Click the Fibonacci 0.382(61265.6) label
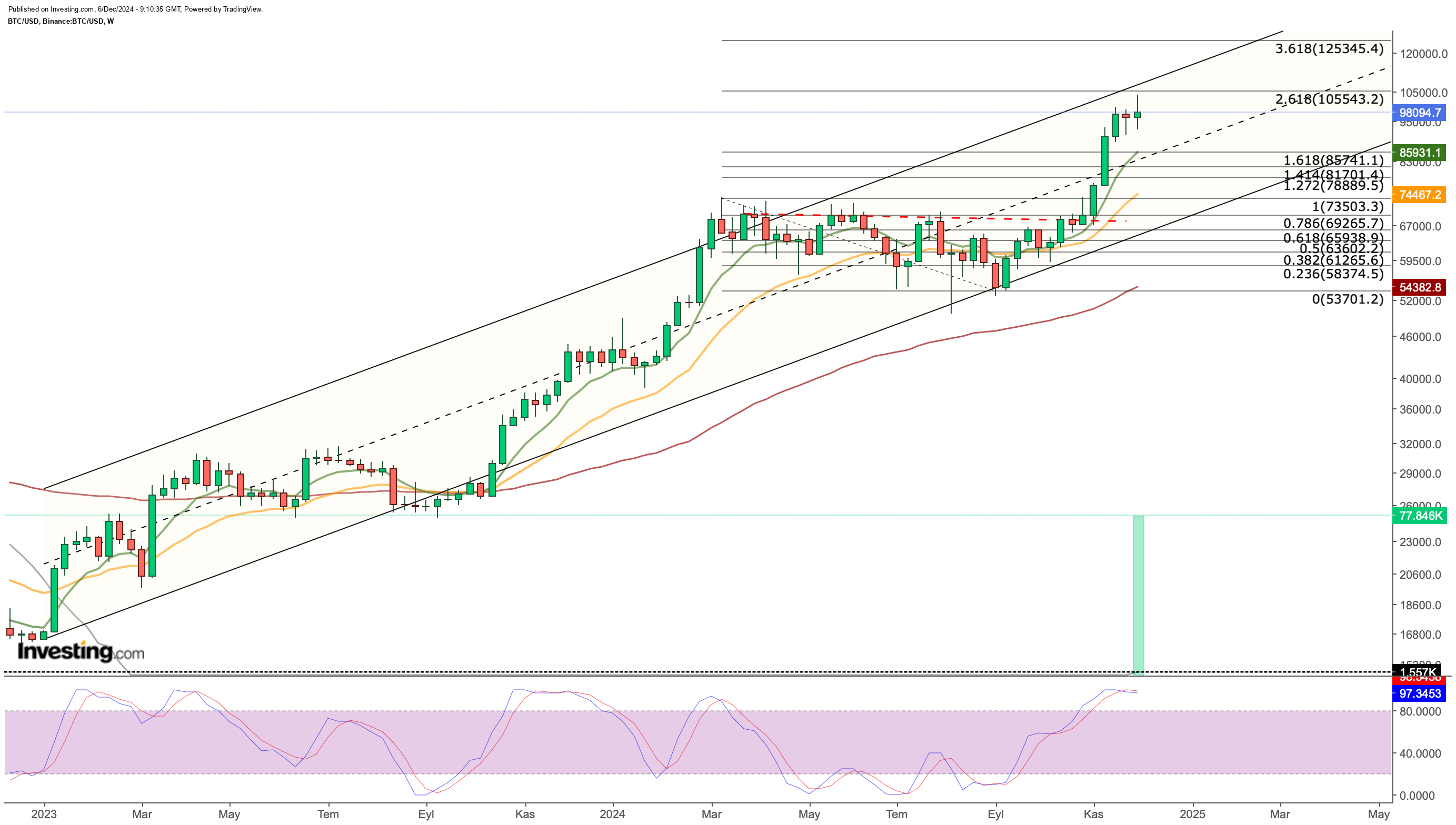This screenshot has height=825, width=1456. pos(1333,260)
